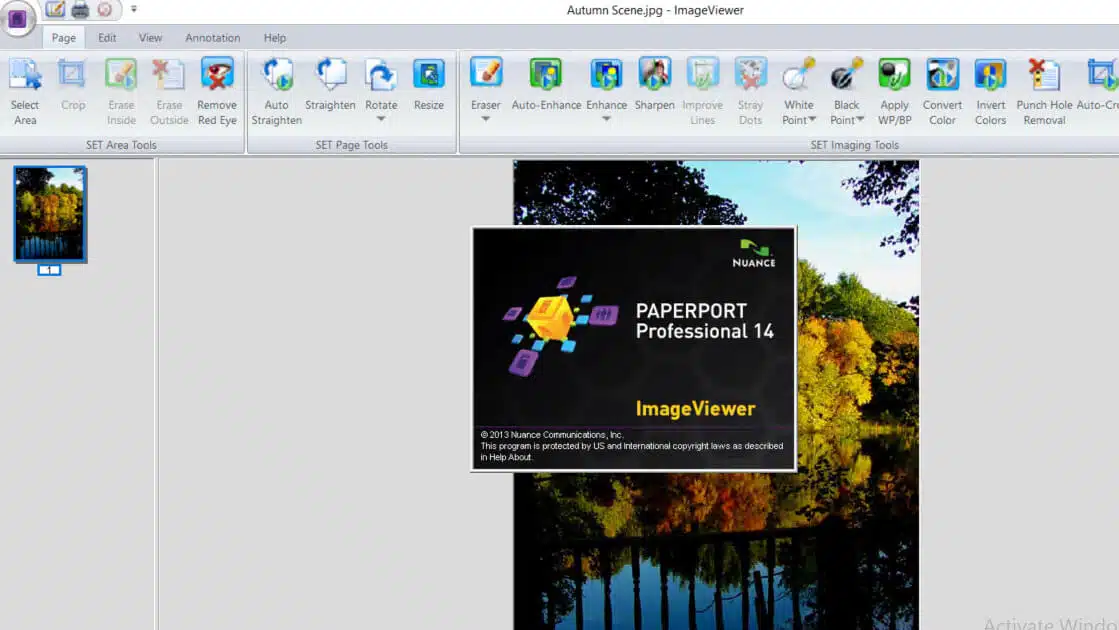Expand the Enhance dropdown arrow

click(607, 119)
